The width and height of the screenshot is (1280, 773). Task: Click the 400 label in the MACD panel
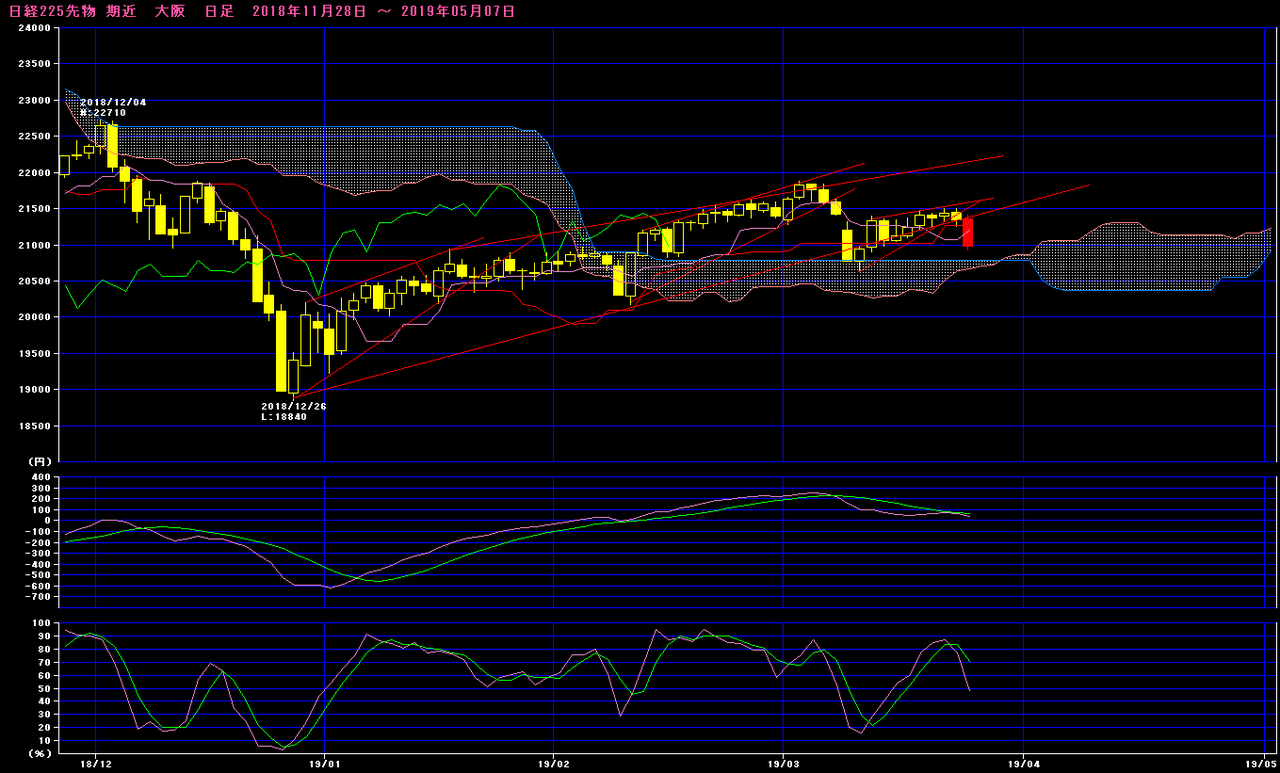pyautogui.click(x=41, y=476)
